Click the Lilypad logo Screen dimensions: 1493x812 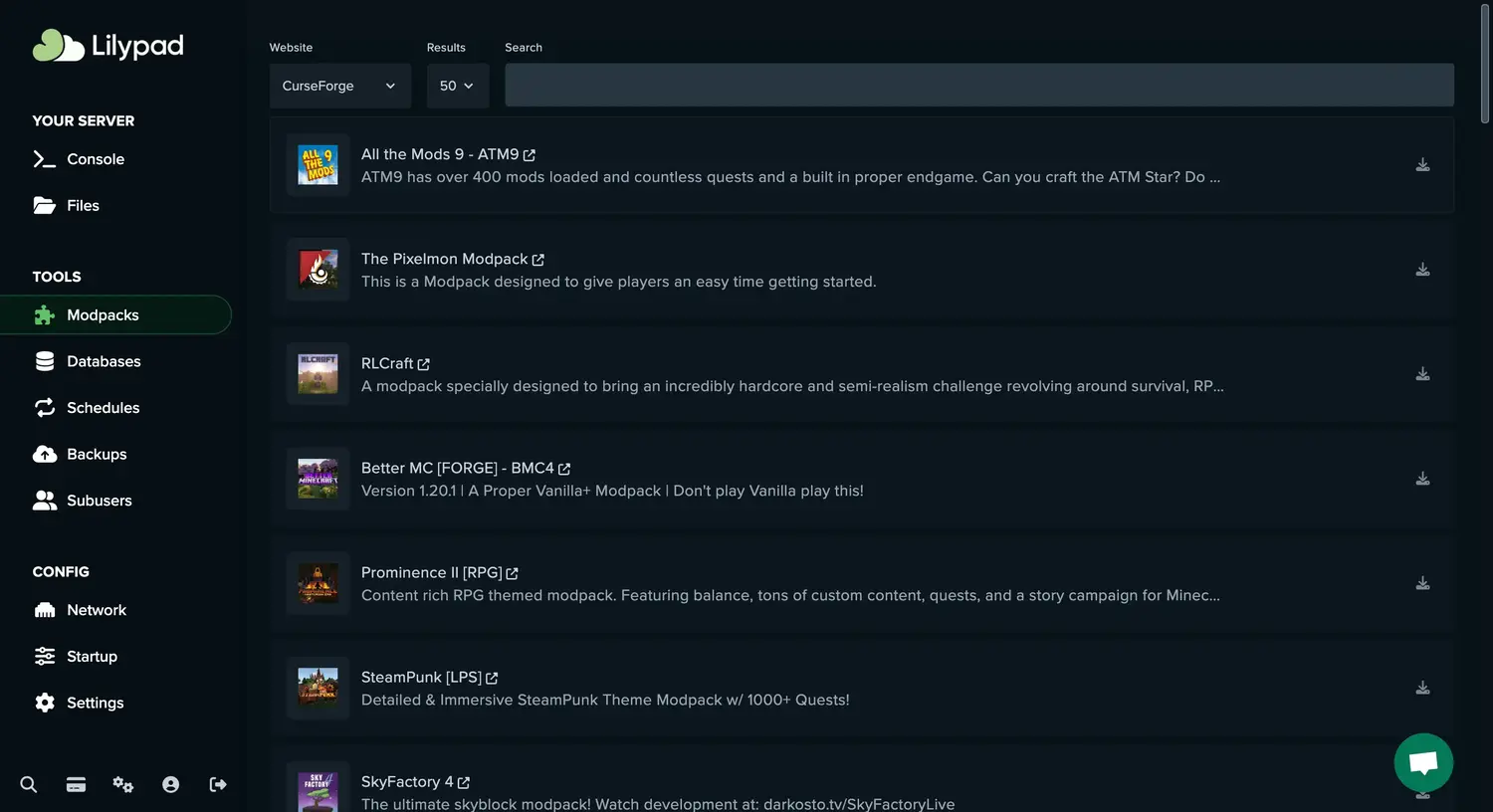click(107, 46)
